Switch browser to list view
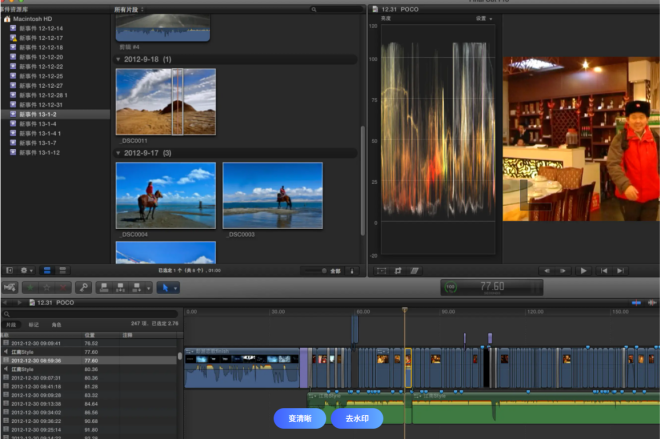Image resolution: width=661 pixels, height=439 pixels. [x=61, y=270]
